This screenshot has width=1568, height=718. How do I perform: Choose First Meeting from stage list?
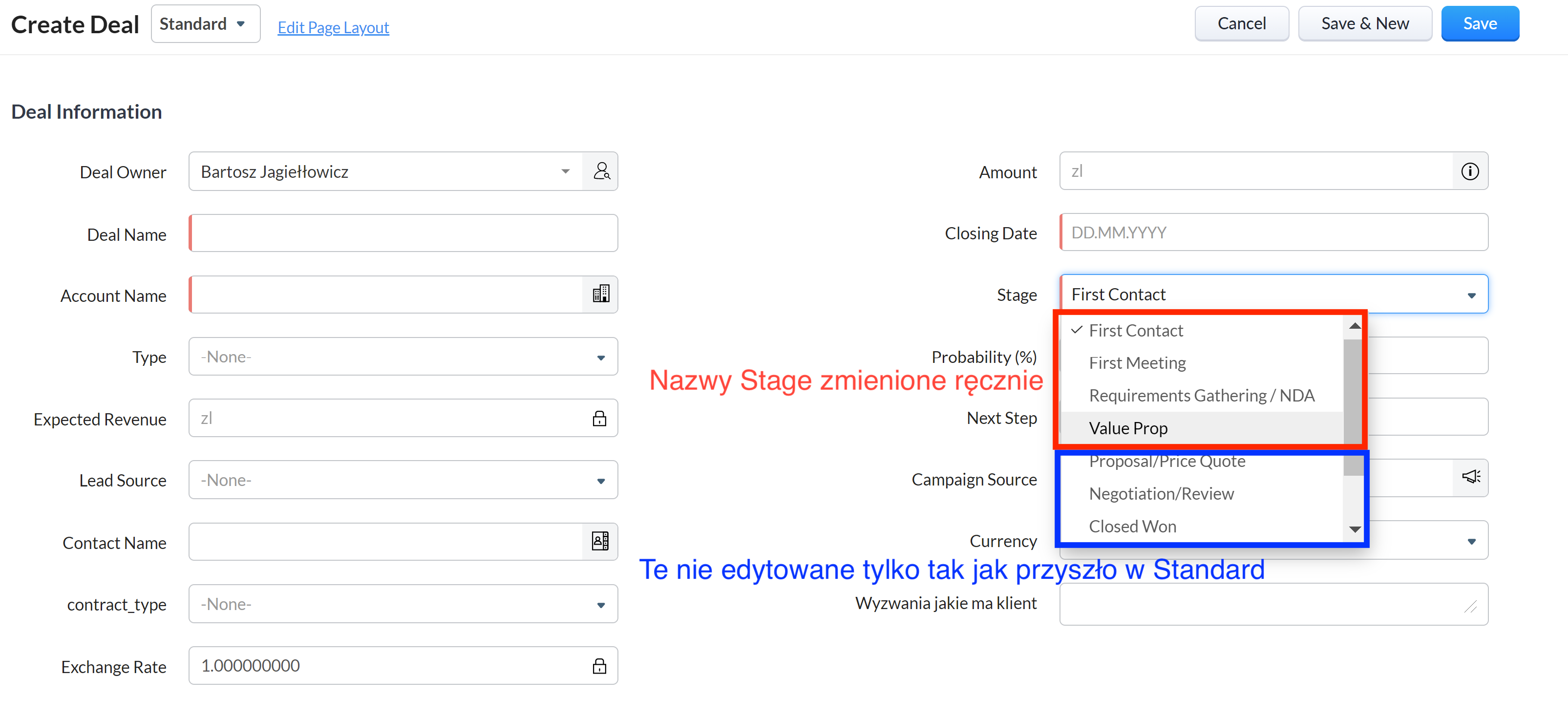(x=1137, y=363)
